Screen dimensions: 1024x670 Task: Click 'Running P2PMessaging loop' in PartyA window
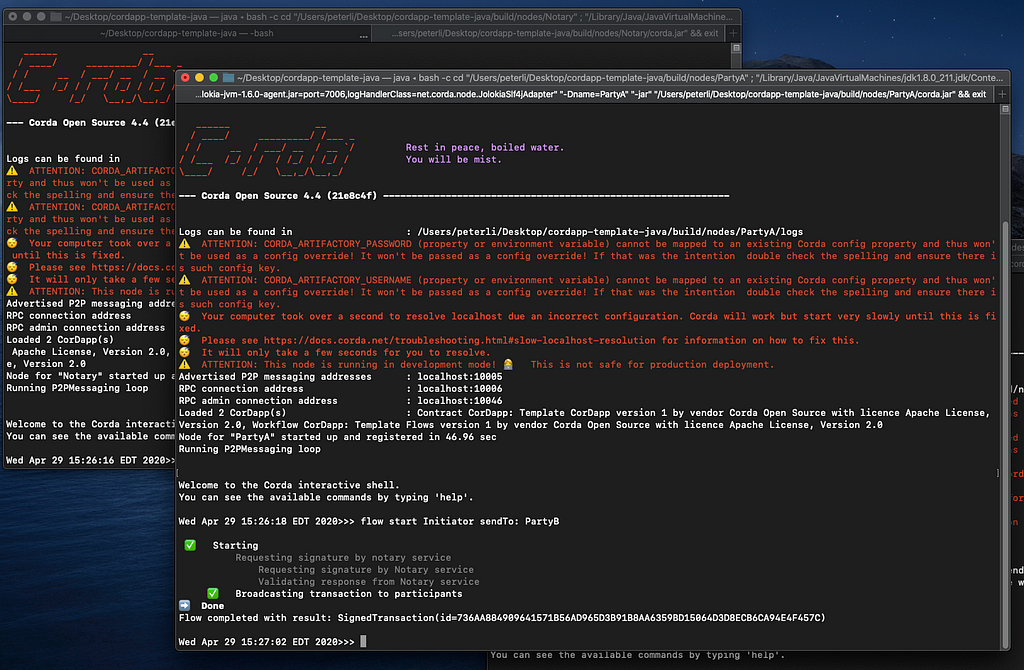pos(249,449)
